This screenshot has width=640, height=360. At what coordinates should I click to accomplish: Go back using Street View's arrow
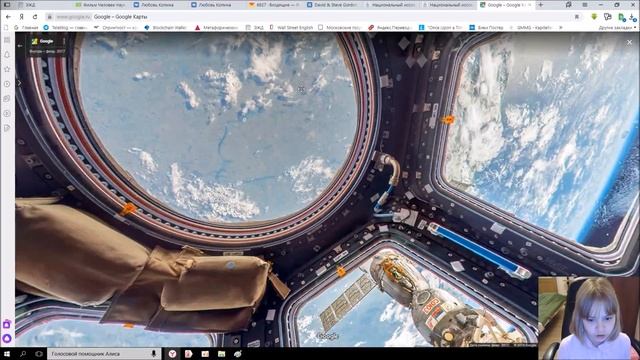pos(20,46)
